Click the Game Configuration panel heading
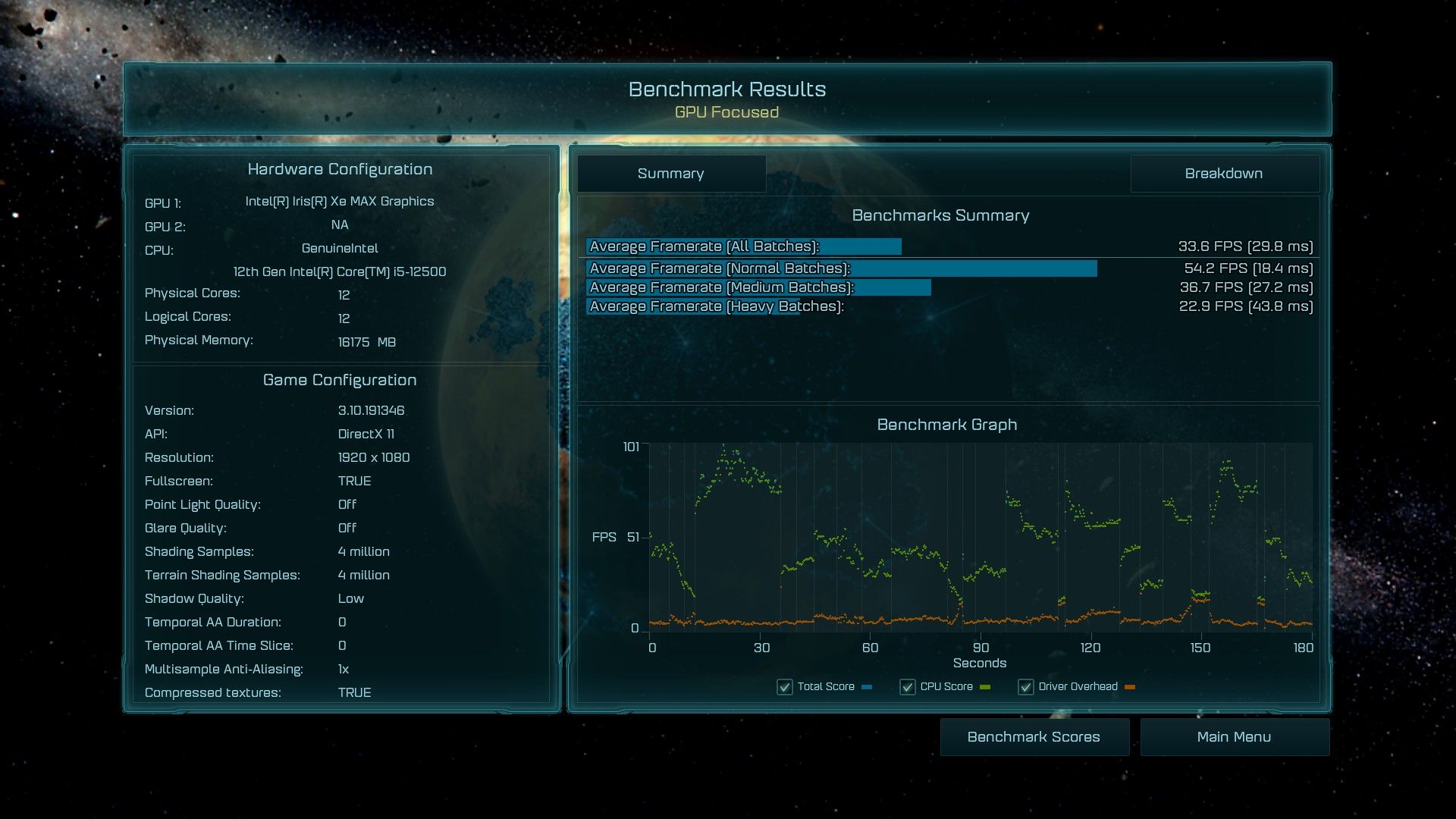The image size is (1456, 819). pos(340,380)
